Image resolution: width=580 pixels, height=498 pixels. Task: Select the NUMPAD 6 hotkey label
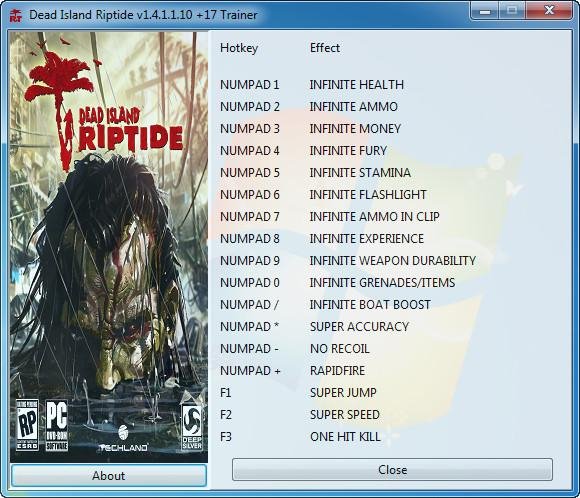[250, 195]
